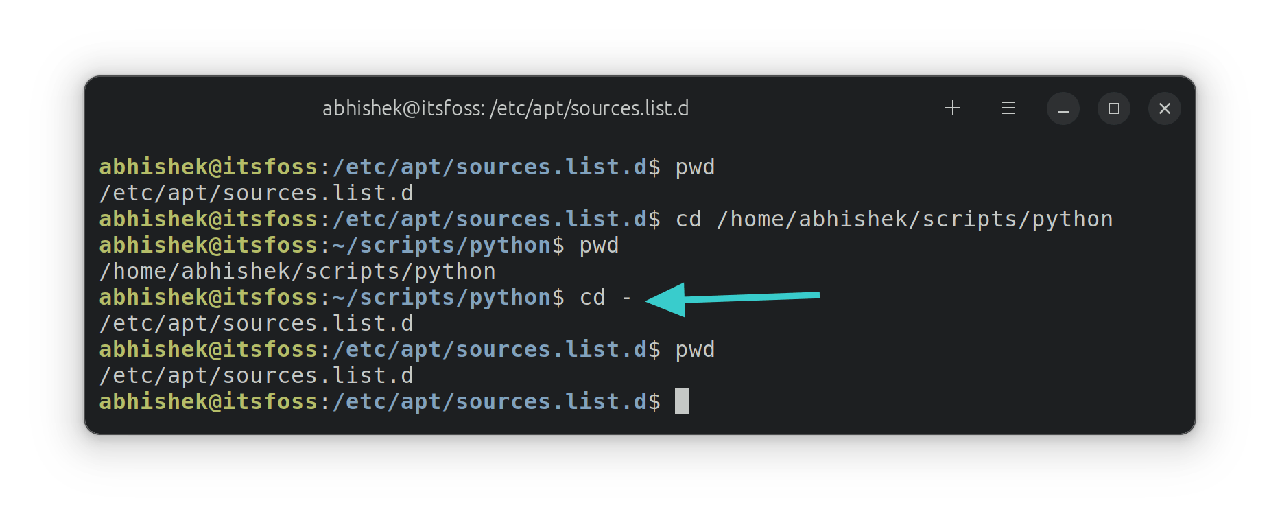The width and height of the screenshot is (1280, 527).
Task: Open the hamburger menu in the title bar
Action: [x=1009, y=108]
